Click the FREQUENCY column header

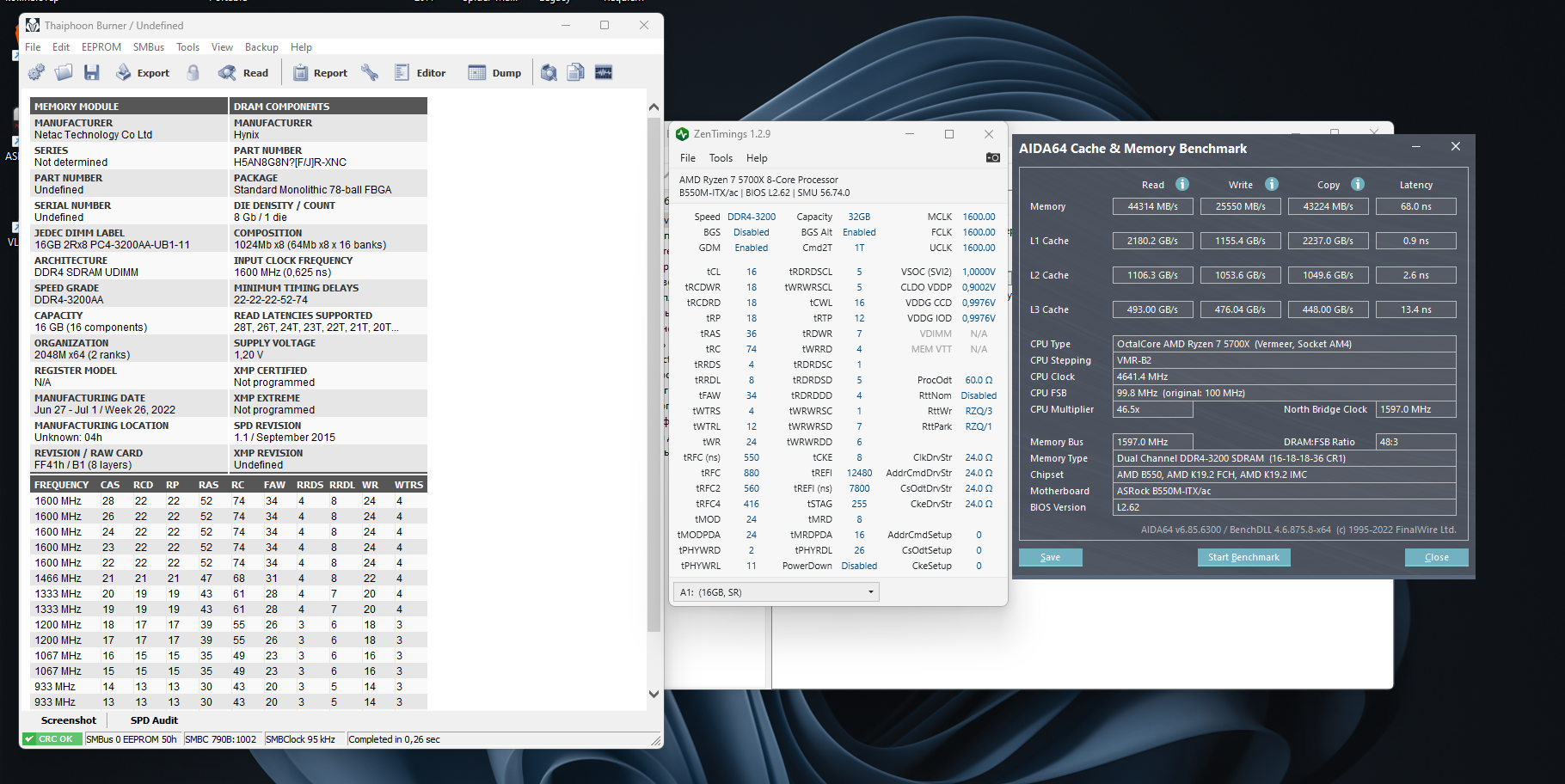coord(62,485)
